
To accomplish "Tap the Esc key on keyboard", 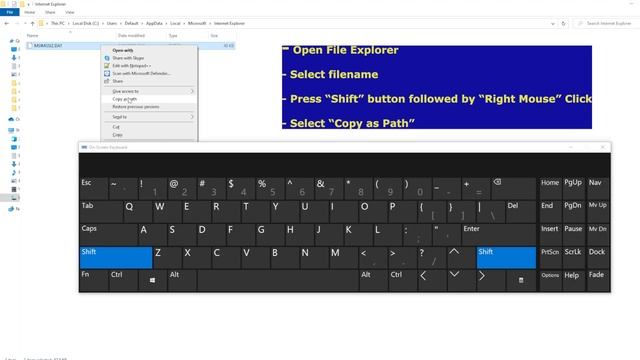I will tap(94, 188).
